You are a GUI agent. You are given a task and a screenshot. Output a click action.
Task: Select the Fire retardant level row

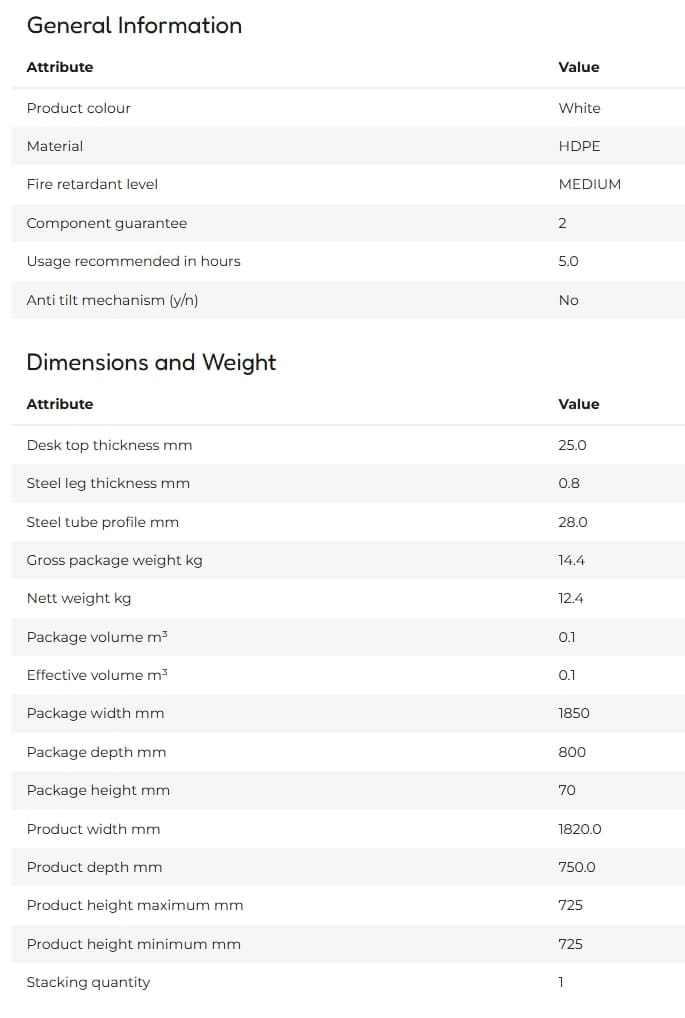pos(348,184)
